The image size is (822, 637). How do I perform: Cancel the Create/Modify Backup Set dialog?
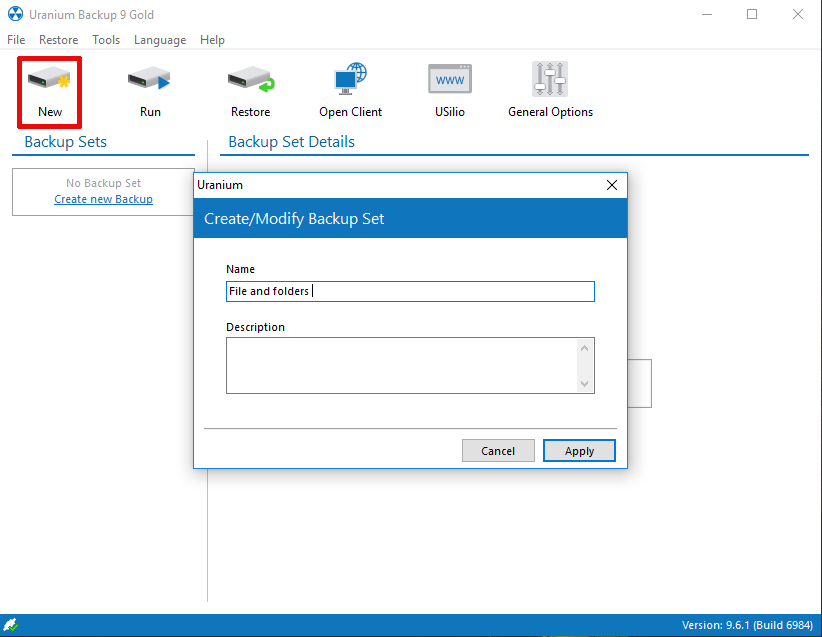498,451
